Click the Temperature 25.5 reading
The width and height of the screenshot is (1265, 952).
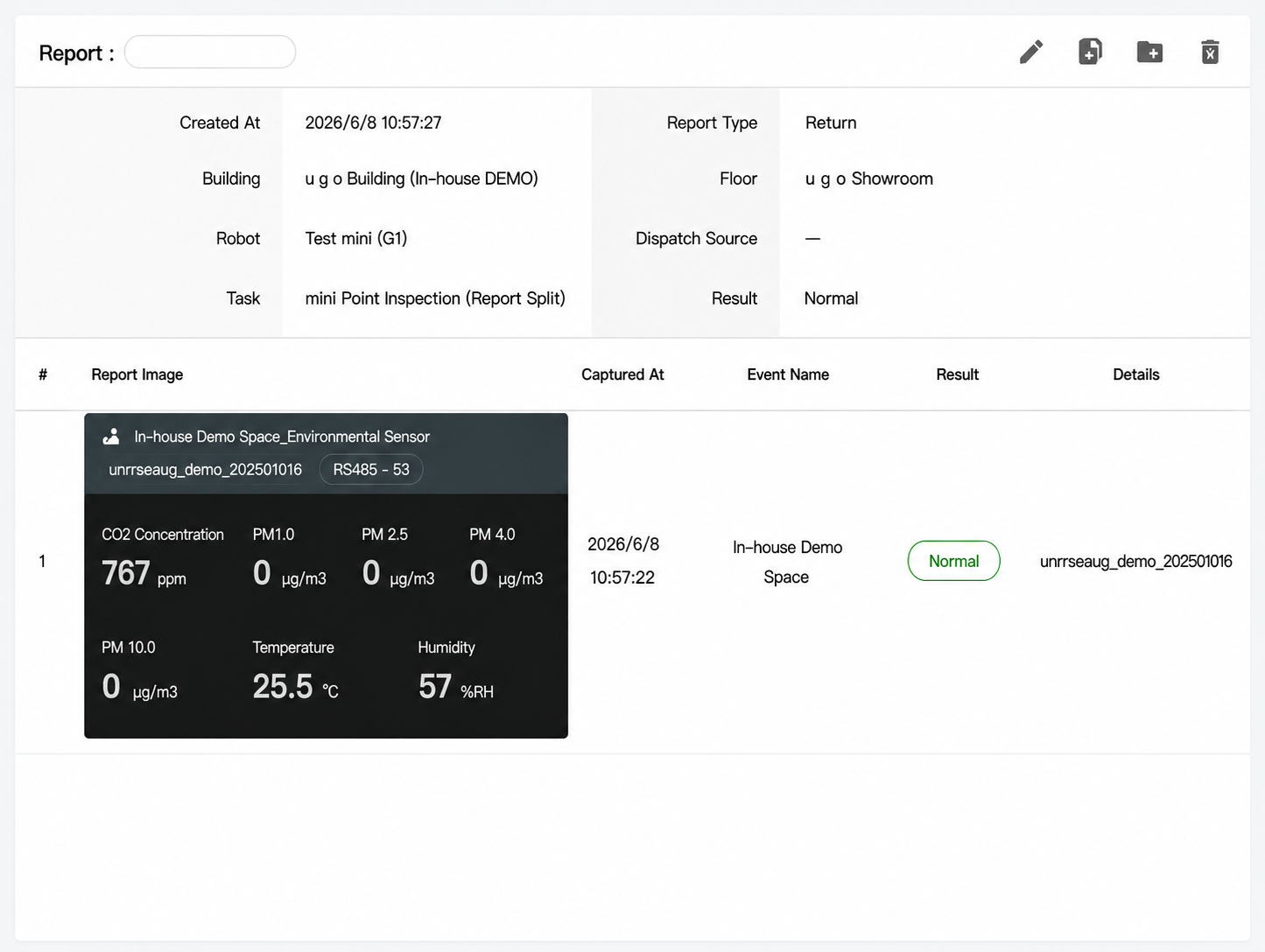[x=295, y=671]
